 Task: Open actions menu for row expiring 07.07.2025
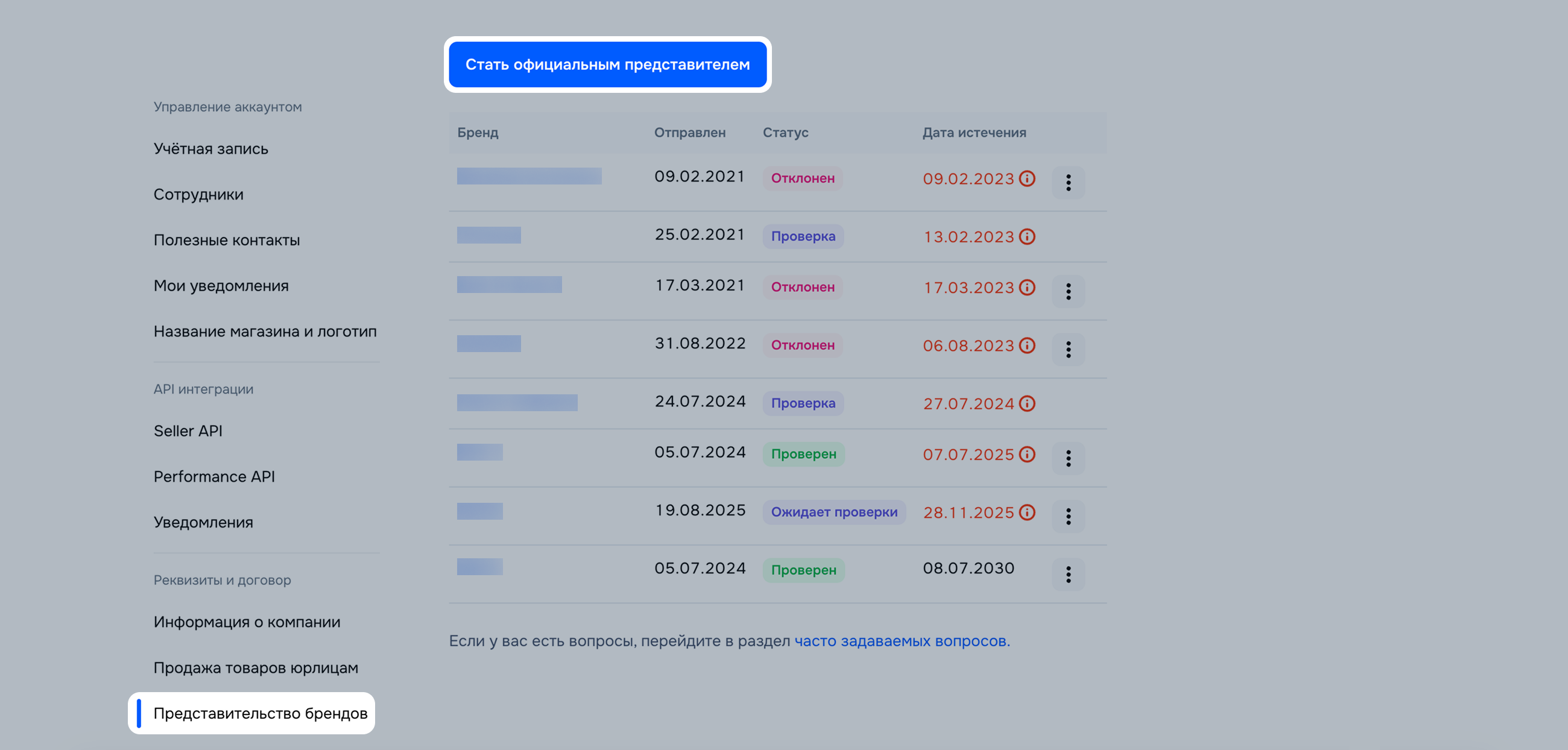[1068, 458]
